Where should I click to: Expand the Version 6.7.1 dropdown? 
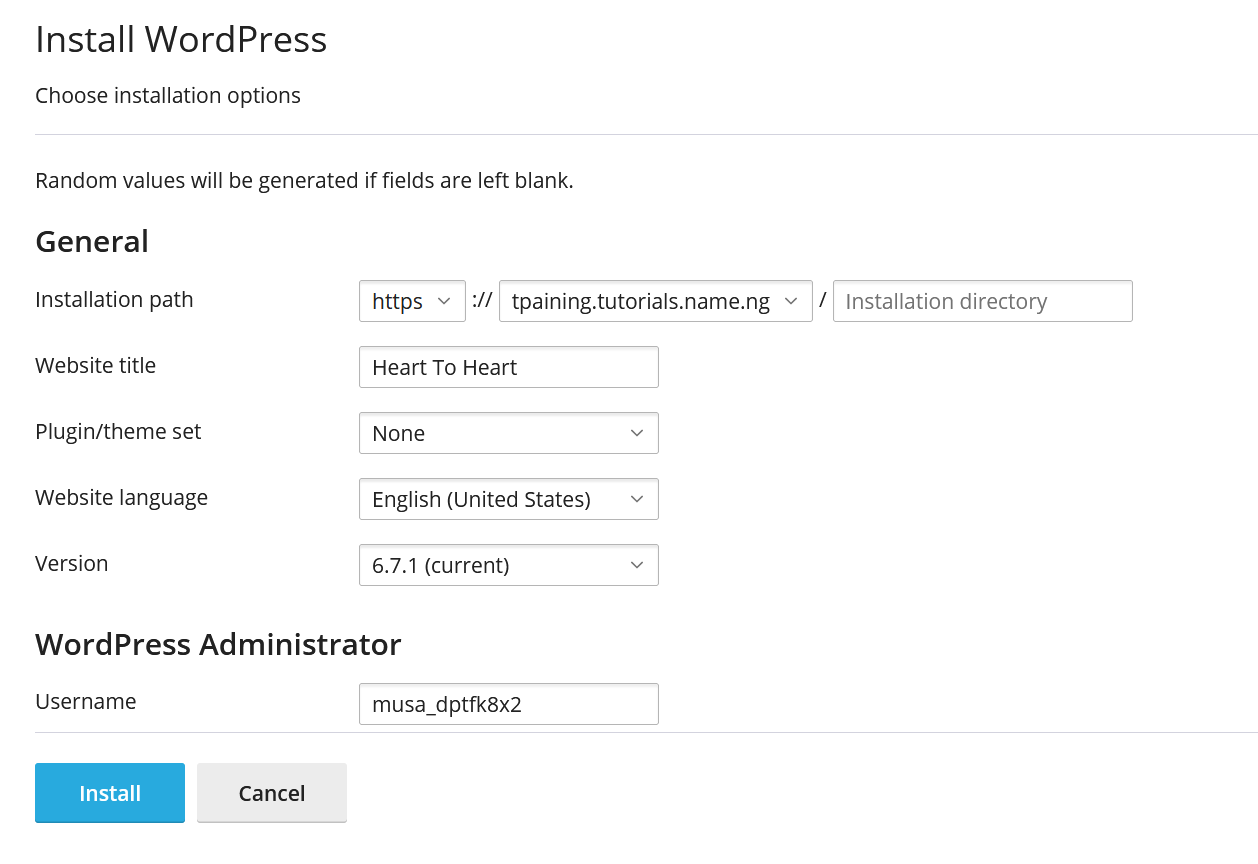pos(509,565)
